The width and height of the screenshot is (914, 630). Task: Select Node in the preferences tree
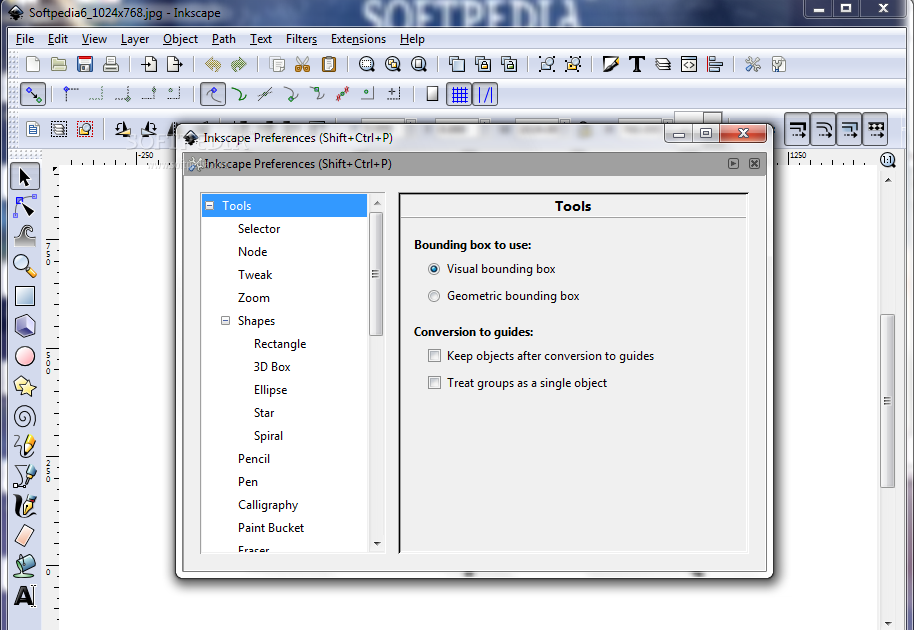252,252
